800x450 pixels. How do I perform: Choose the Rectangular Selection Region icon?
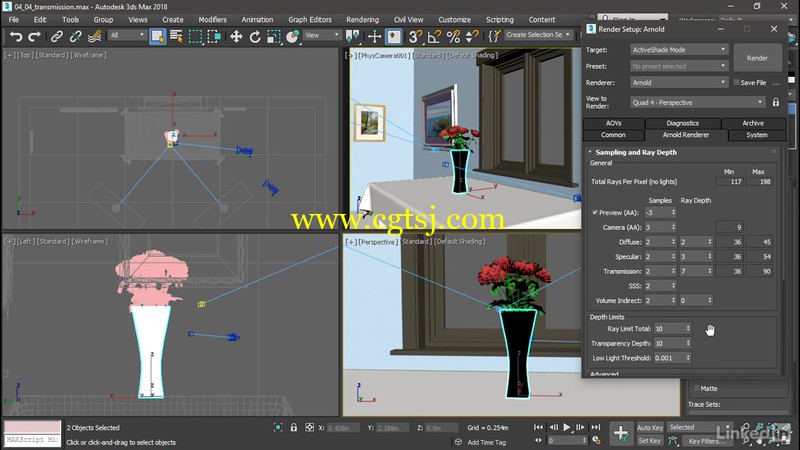195,36
